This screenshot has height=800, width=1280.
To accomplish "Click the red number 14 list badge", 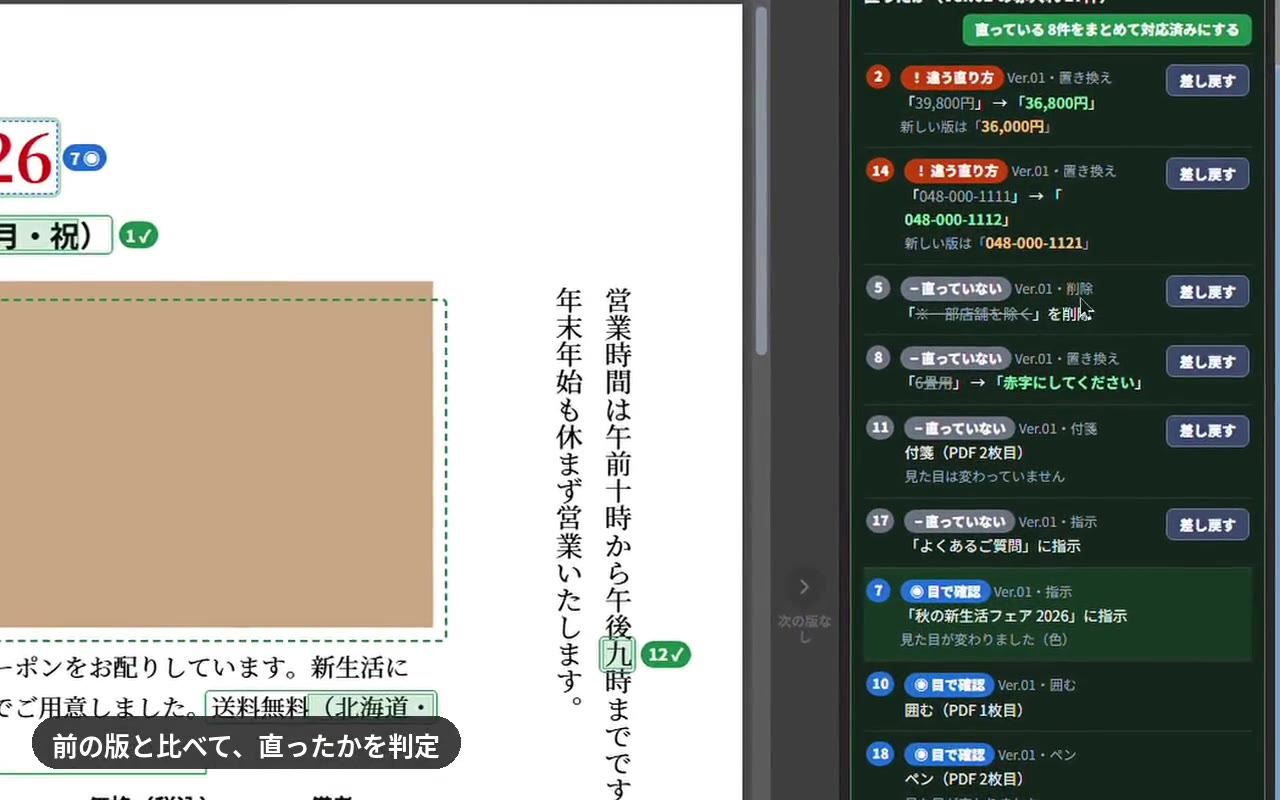I will point(880,170).
